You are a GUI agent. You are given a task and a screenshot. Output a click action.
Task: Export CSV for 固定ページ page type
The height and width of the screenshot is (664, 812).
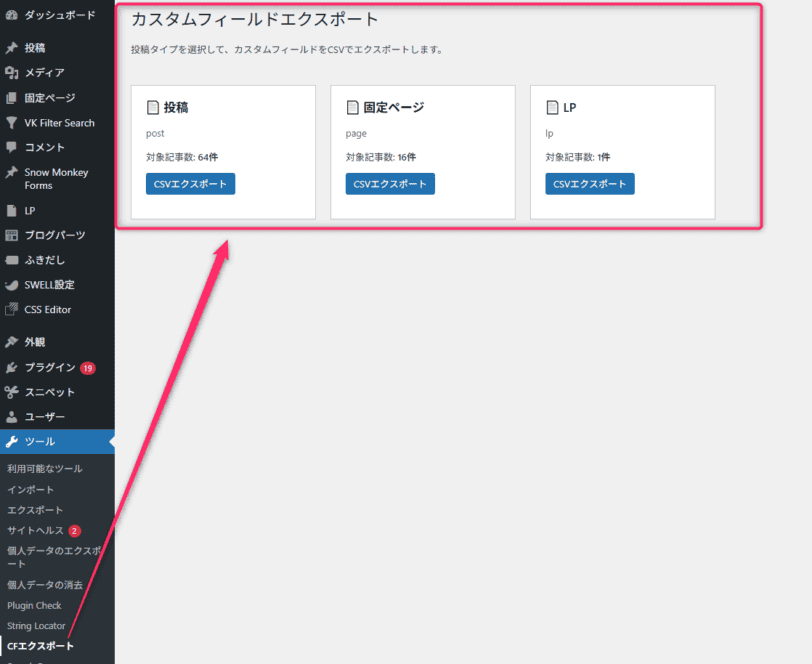tap(390, 184)
